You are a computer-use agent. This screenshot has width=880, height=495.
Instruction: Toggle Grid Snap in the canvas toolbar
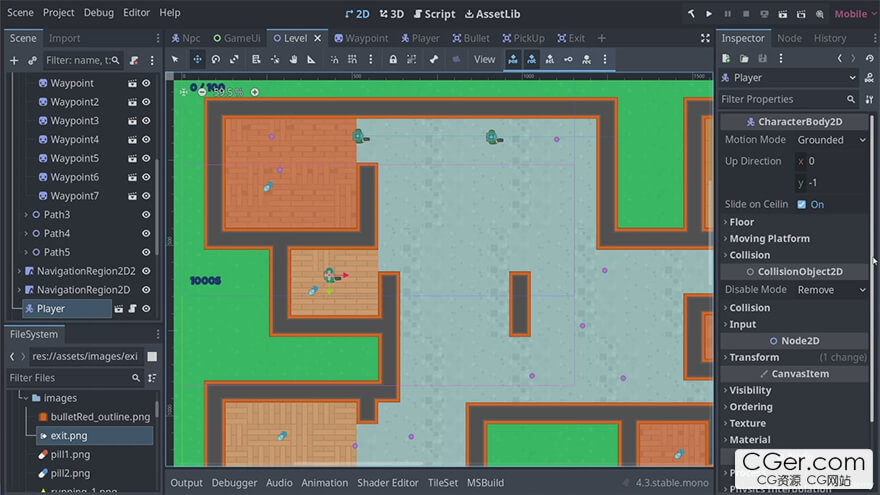(352, 59)
